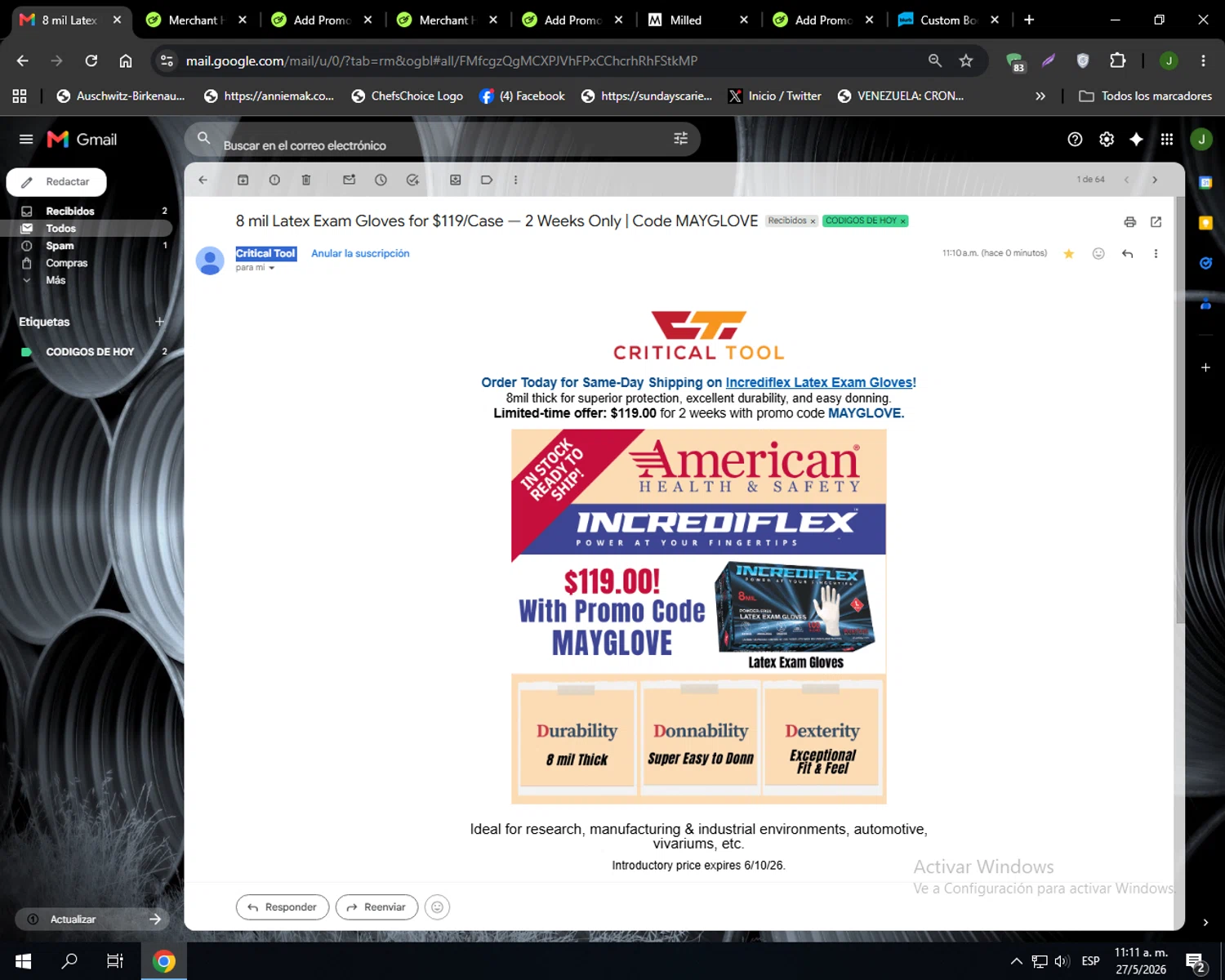The image size is (1225, 980).
Task: Open Gmail settings gear
Action: 1107,140
